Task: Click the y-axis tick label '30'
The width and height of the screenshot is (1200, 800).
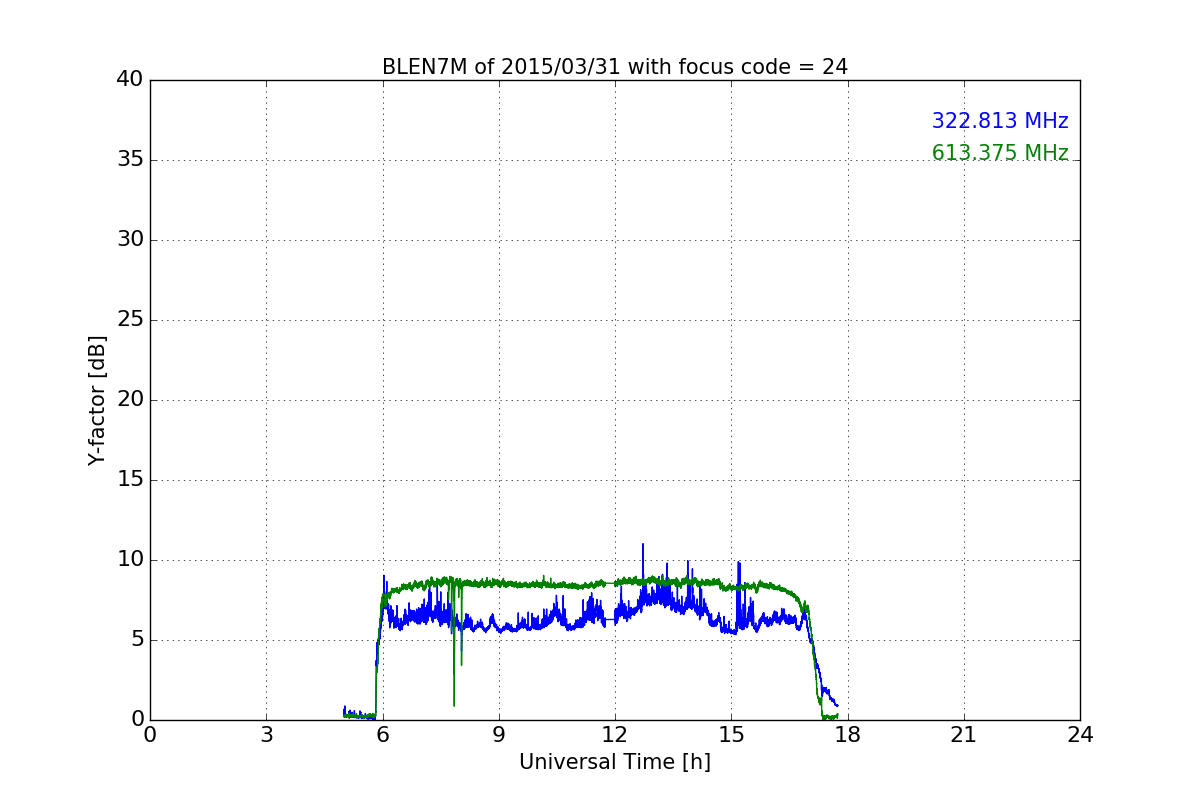Action: (x=130, y=240)
